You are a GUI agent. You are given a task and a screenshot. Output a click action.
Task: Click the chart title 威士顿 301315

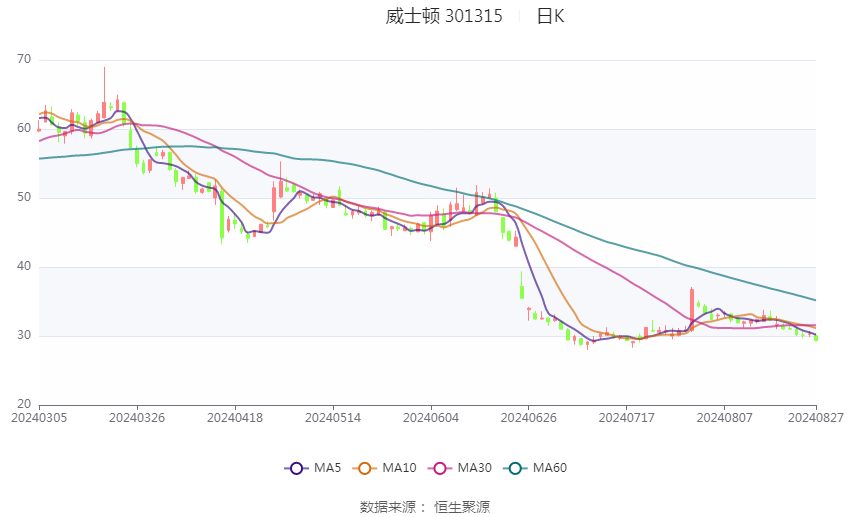444,16
